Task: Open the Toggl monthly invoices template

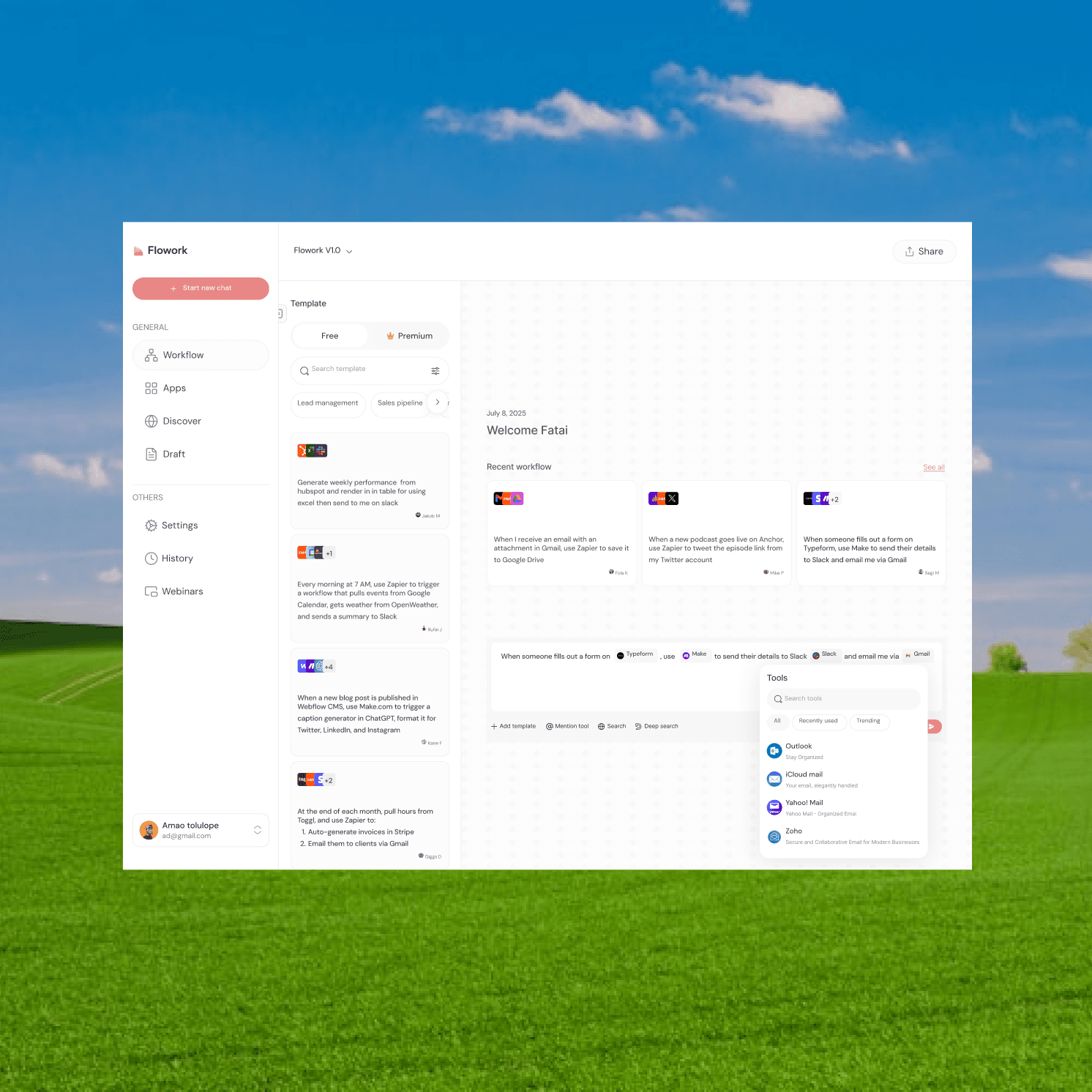Action: [370, 815]
